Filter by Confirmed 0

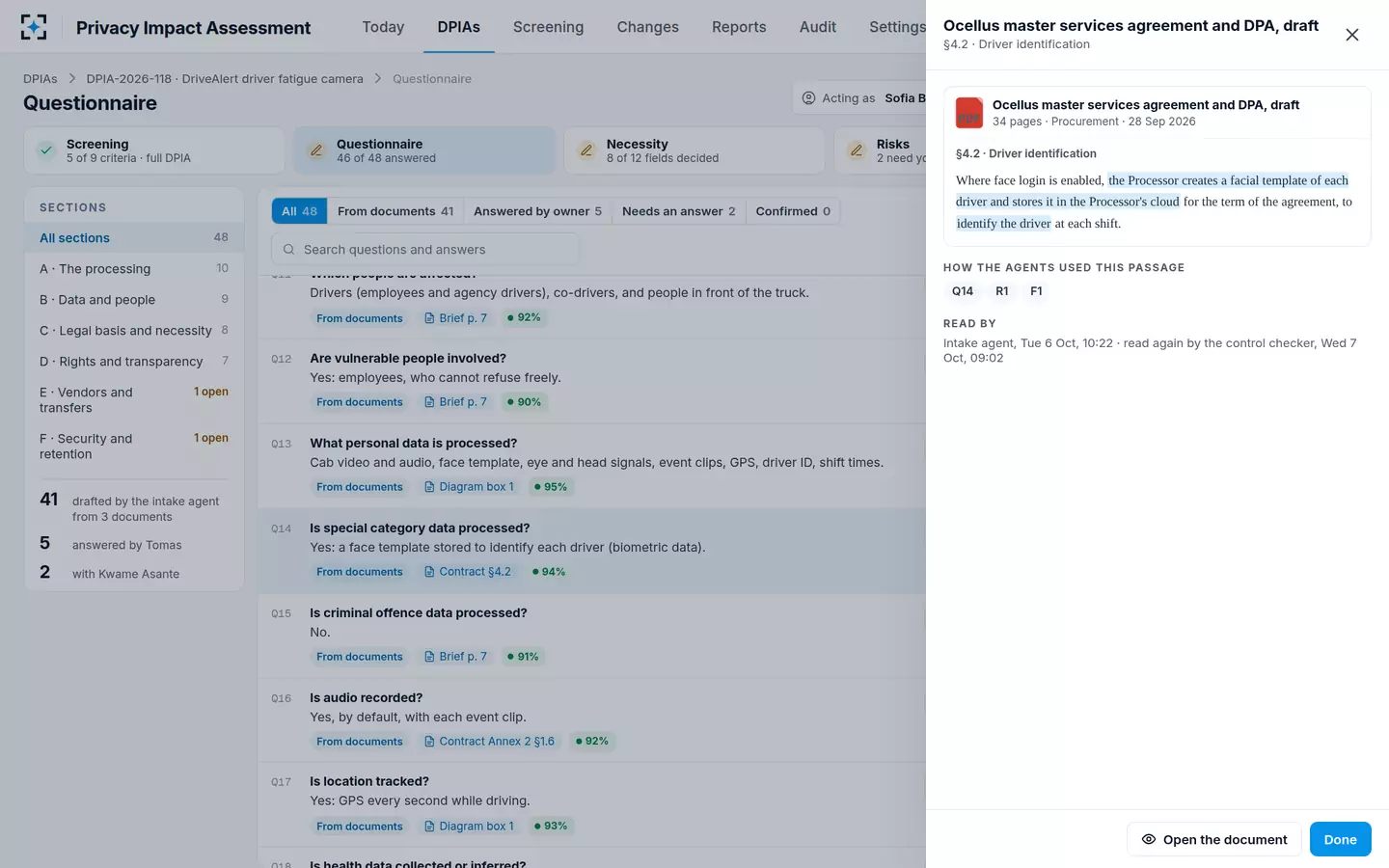[x=793, y=211]
